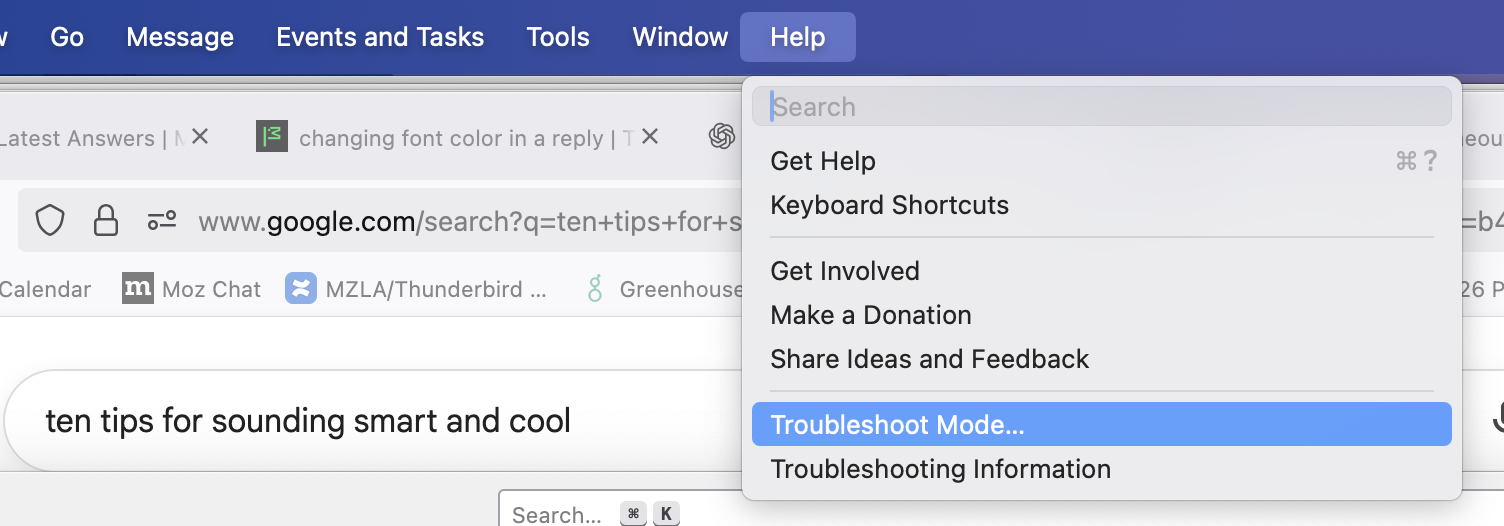Close the 'Latest Answers' tab

tap(200, 137)
